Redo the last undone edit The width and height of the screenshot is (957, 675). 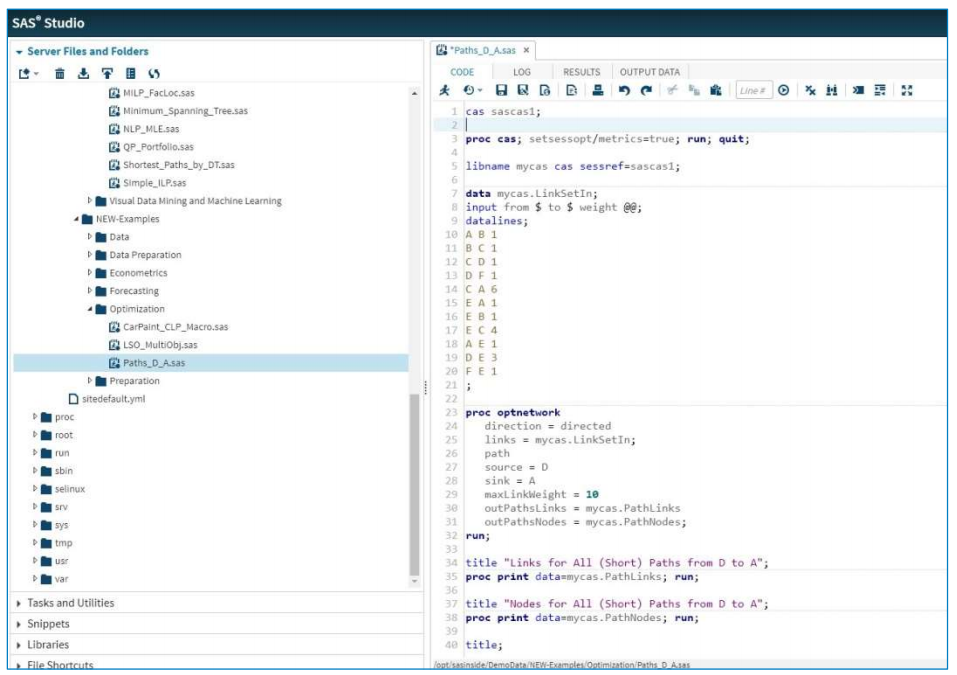point(646,90)
